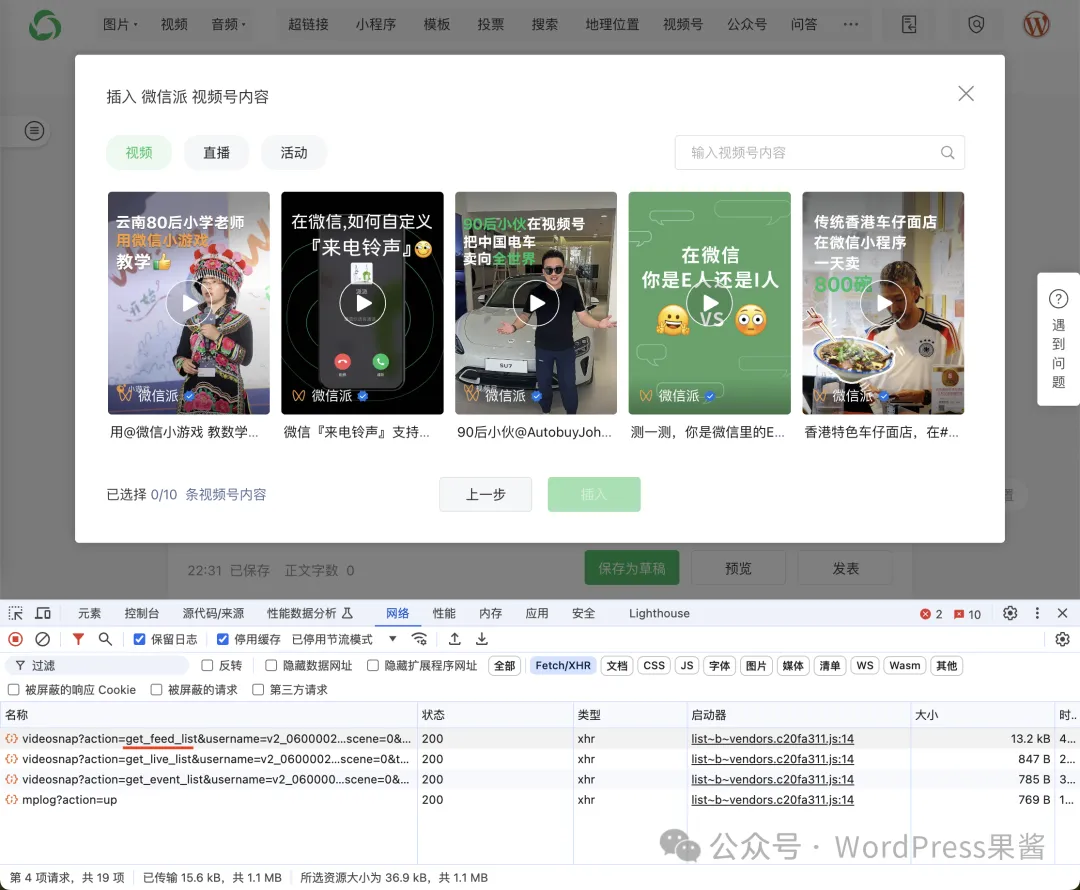This screenshot has height=890, width=1080.
Task: Open the article template document icon in toolbar
Action: (x=909, y=25)
